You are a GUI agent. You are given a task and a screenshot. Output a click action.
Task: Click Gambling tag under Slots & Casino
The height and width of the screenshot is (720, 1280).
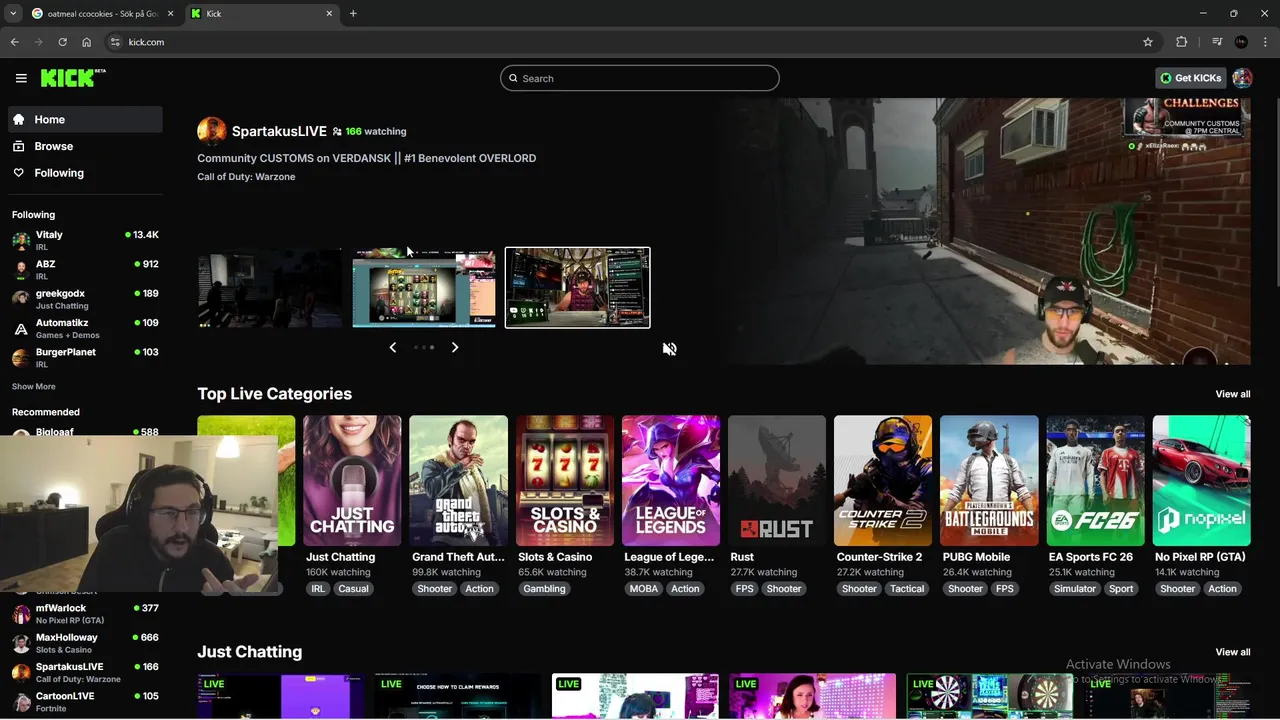544,589
